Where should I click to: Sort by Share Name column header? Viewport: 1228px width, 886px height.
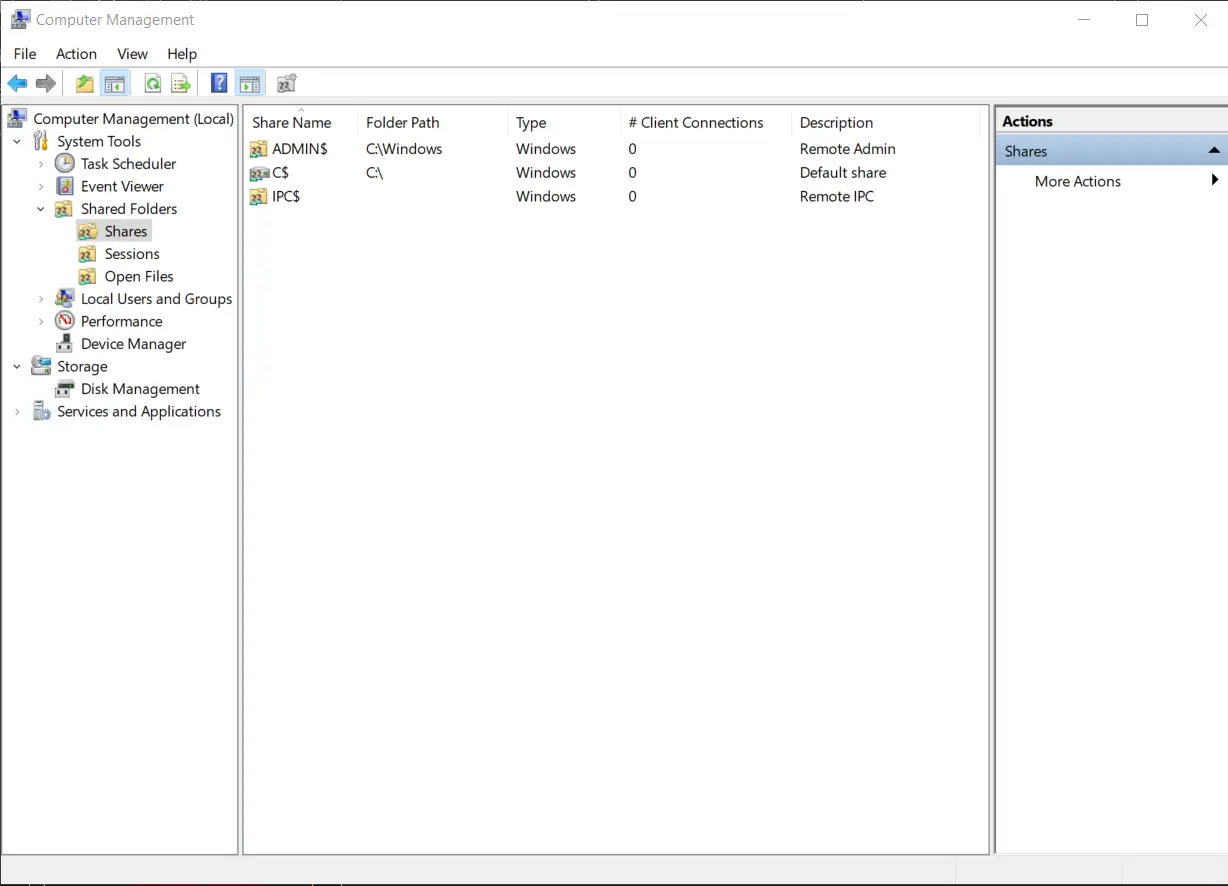(292, 123)
